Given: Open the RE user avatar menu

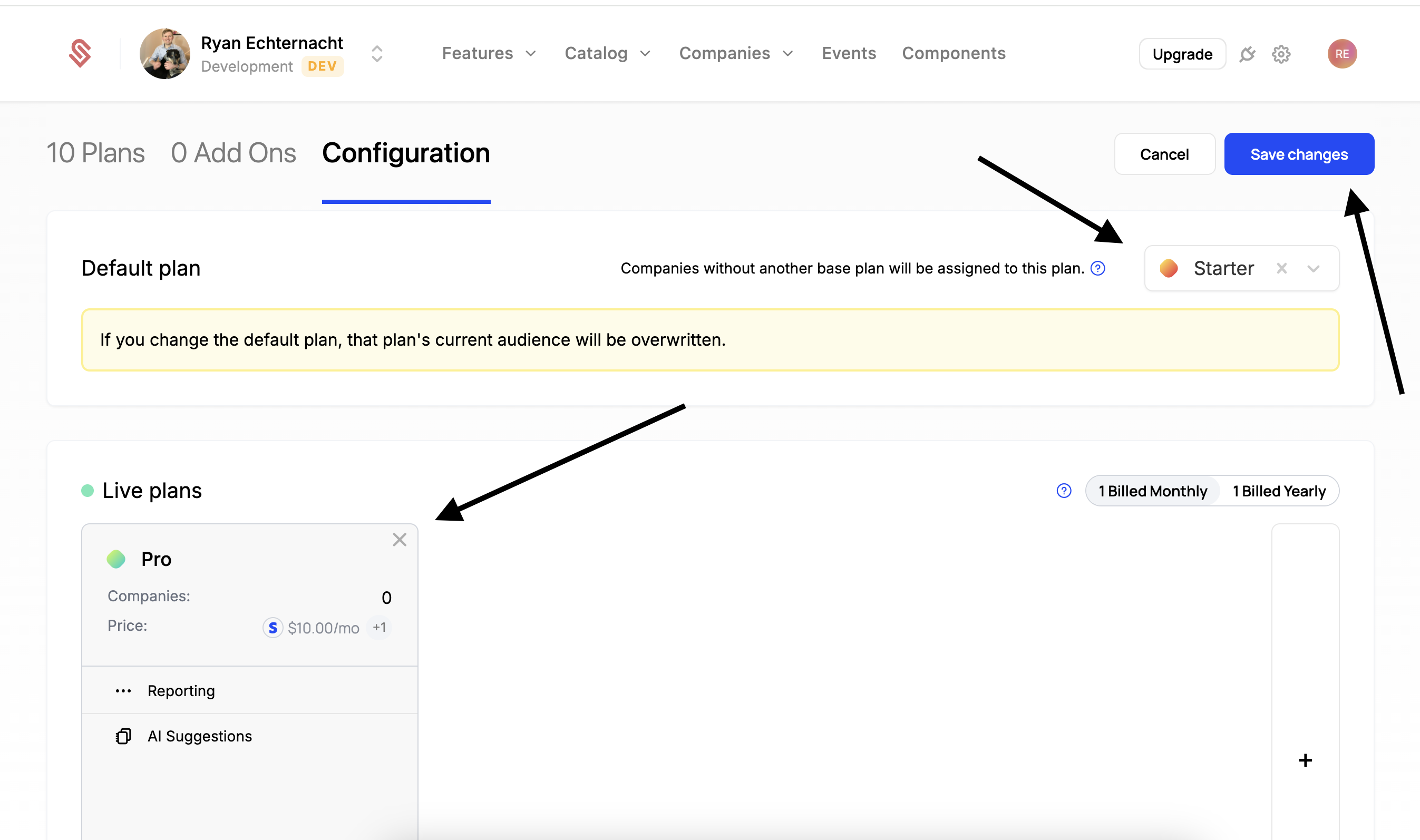Looking at the screenshot, I should (1343, 54).
